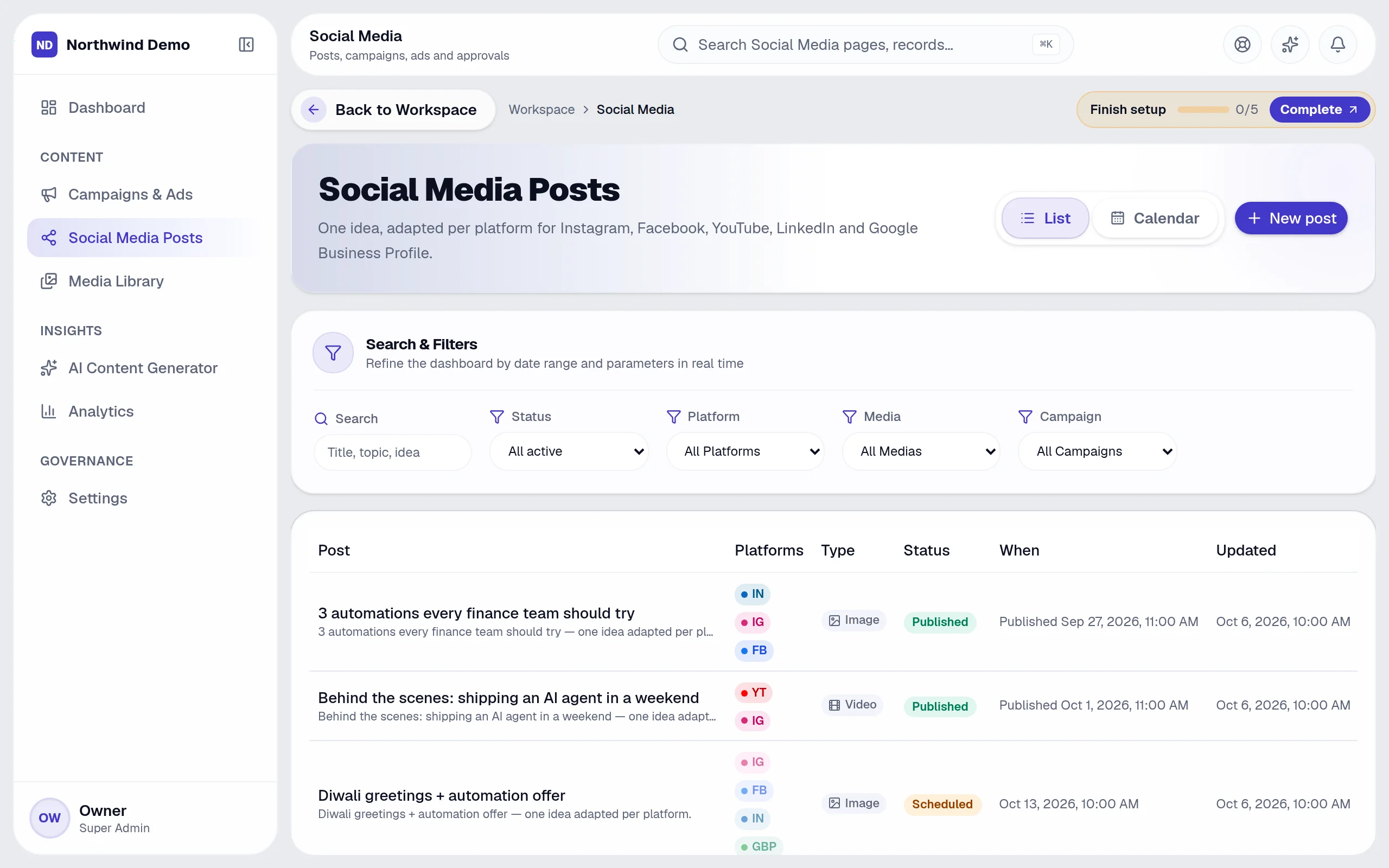This screenshot has width=1389, height=868.
Task: Click the back arrow icon
Action: point(314,109)
